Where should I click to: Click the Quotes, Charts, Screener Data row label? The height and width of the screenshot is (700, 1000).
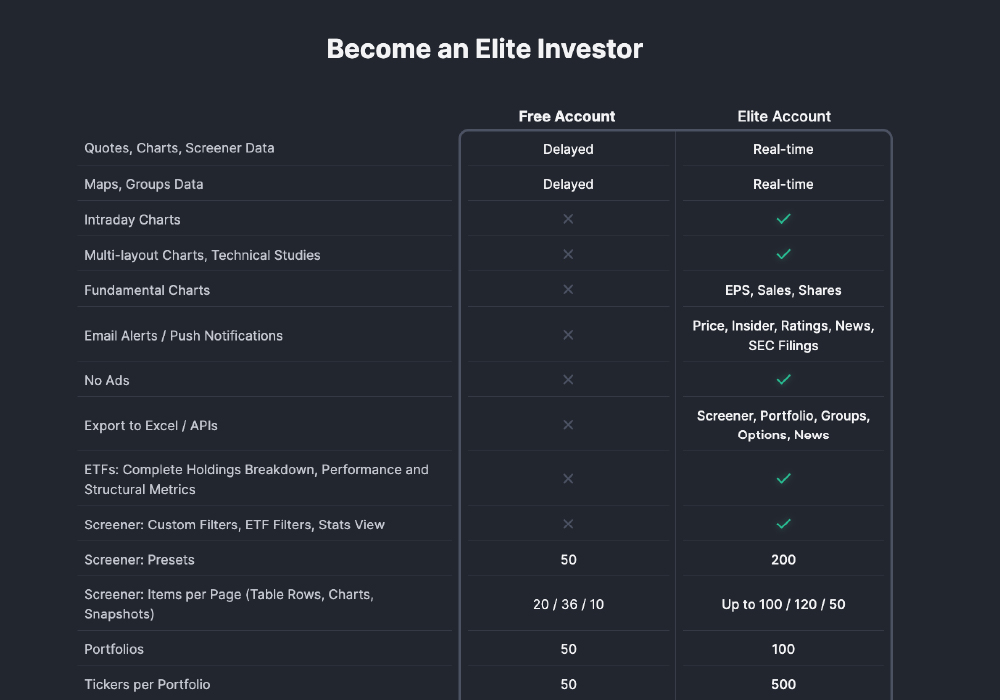tap(179, 148)
